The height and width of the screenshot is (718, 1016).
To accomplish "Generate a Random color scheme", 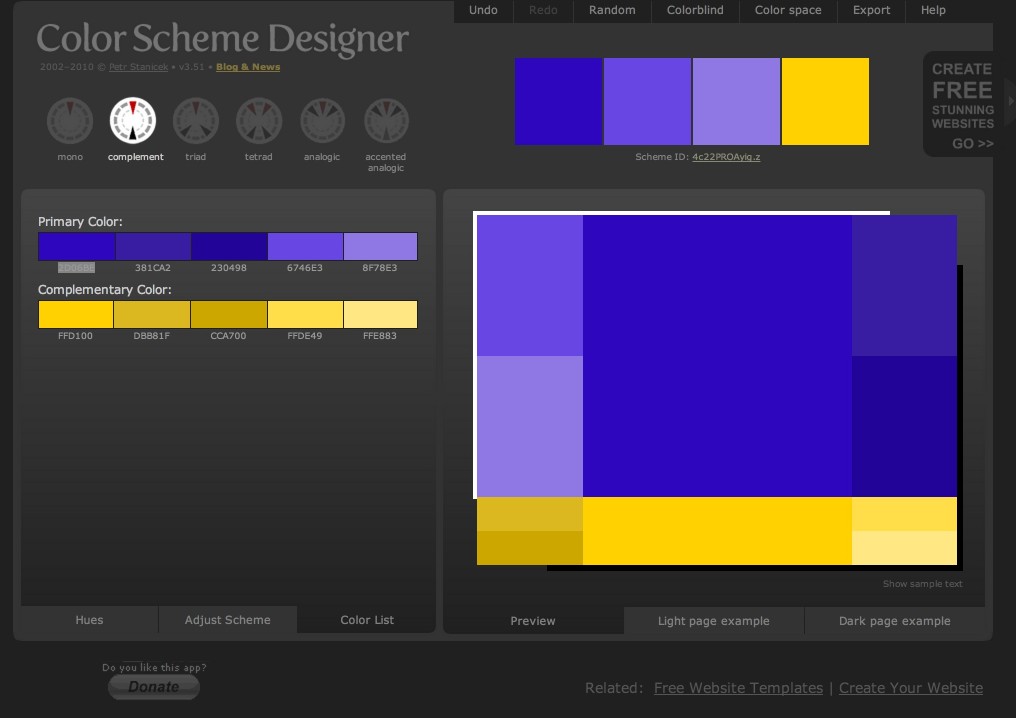I will [611, 11].
